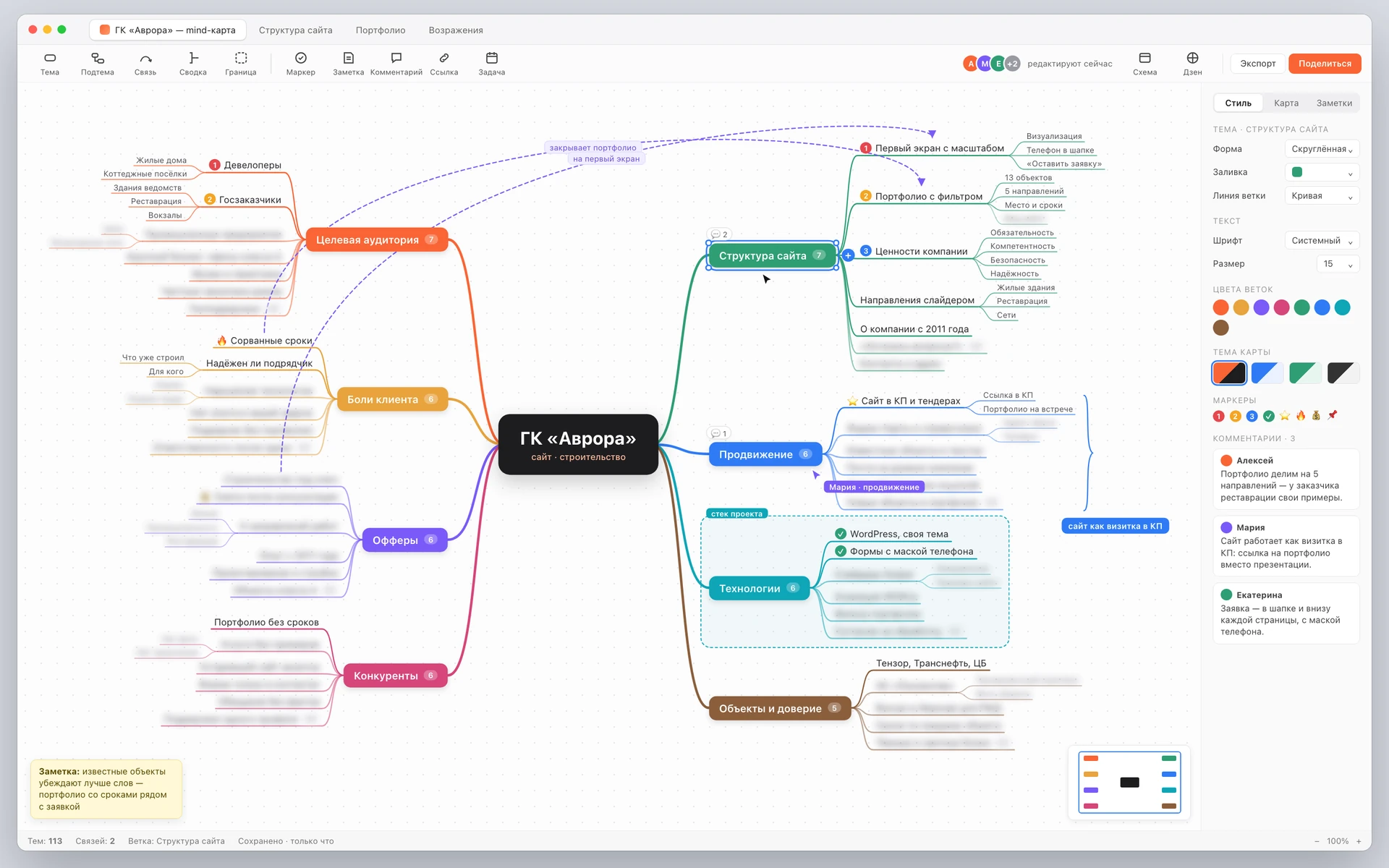The image size is (1389, 868).
Task: Open the Заметки tab in side panel
Action: coord(1334,103)
